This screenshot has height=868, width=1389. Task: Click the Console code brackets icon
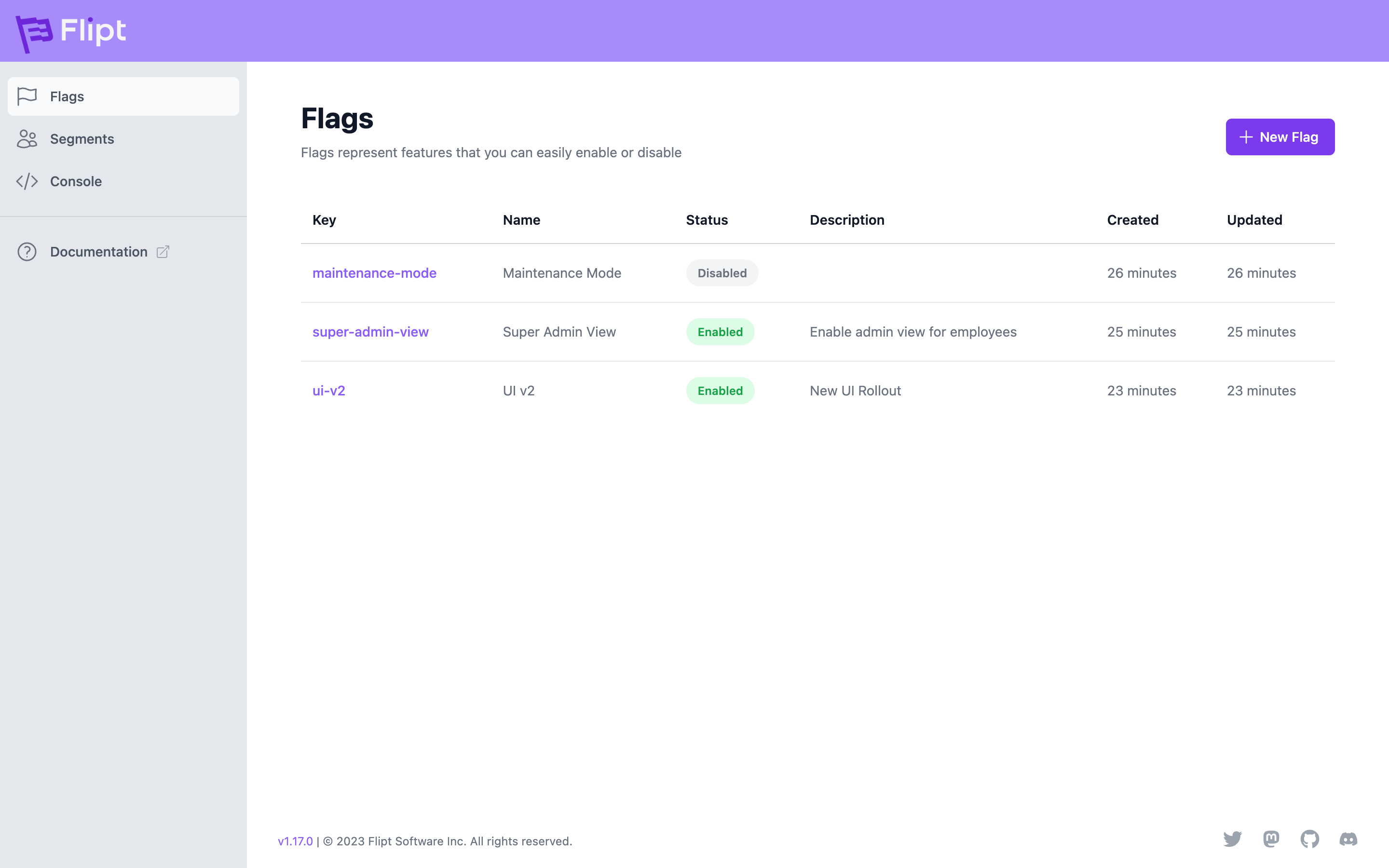coord(27,181)
